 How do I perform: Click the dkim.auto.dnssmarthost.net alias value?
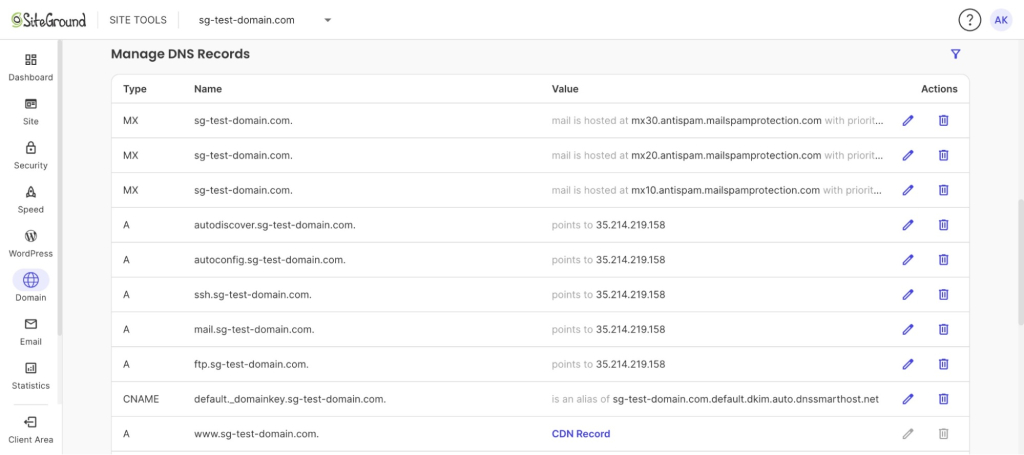tap(746, 399)
